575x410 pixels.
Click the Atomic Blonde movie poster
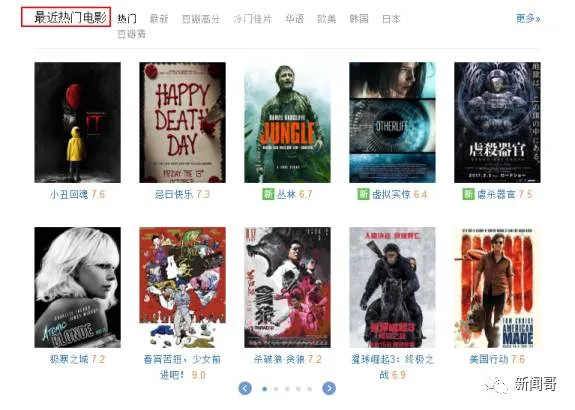click(x=77, y=287)
